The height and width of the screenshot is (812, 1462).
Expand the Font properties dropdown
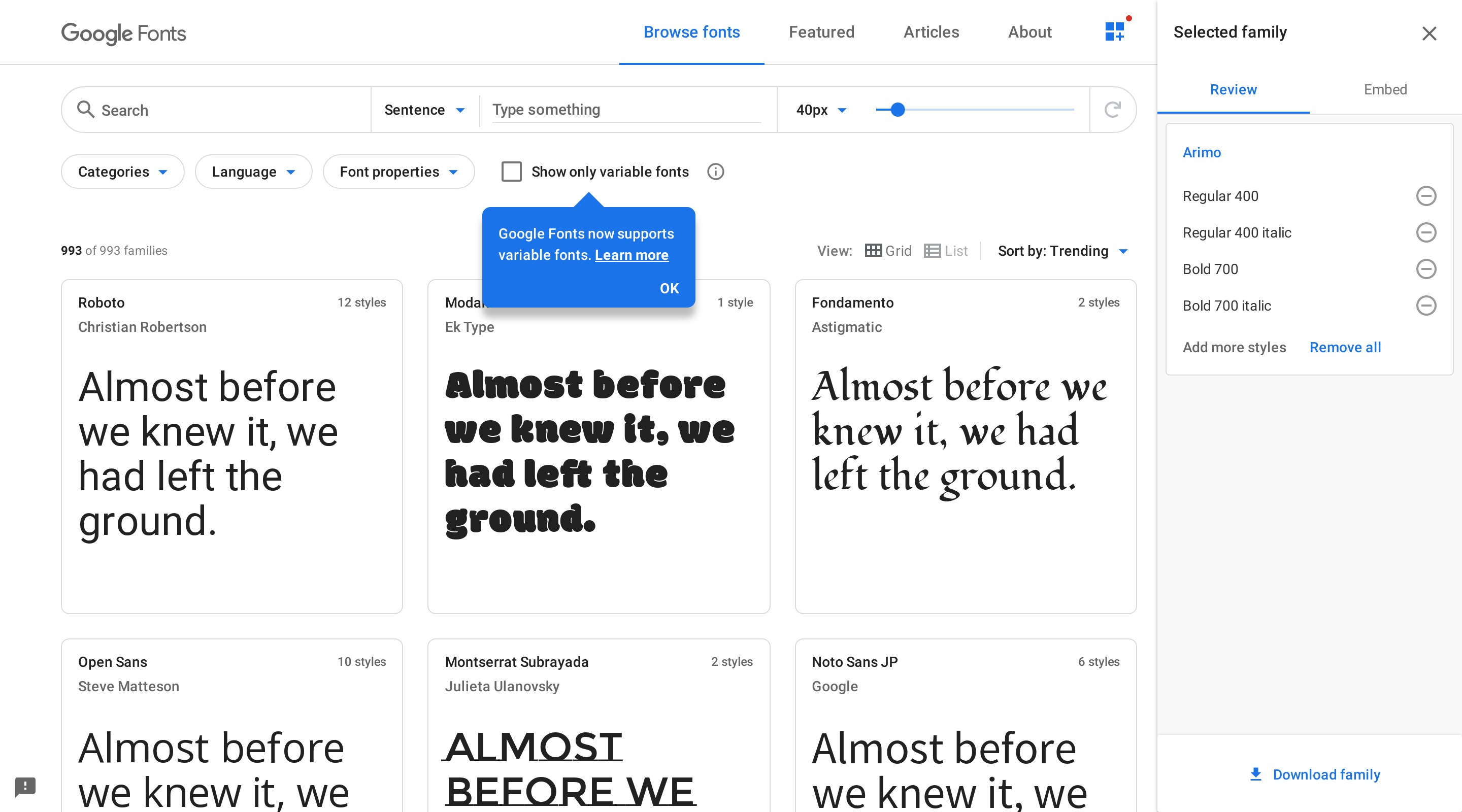pyautogui.click(x=398, y=172)
